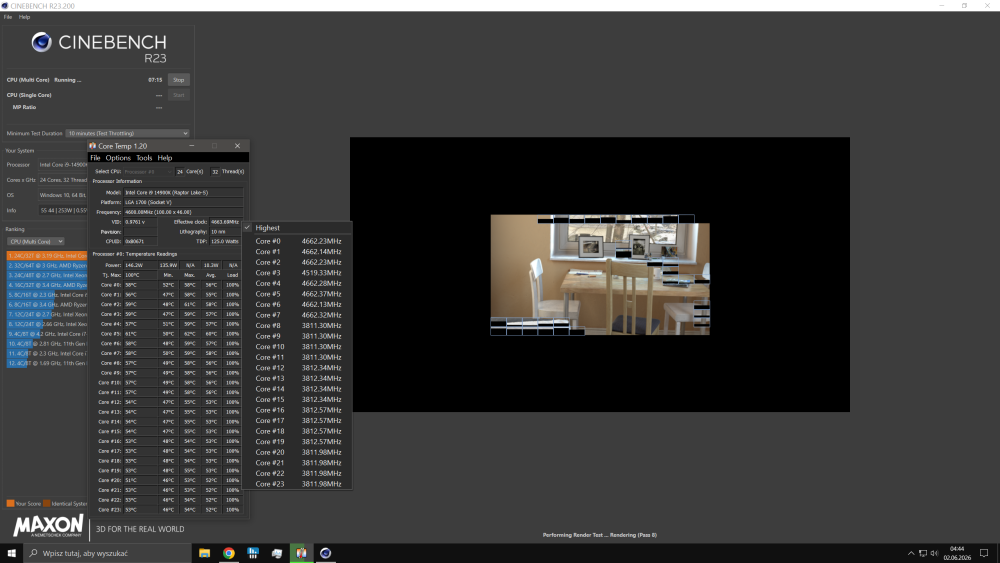The width and height of the screenshot is (1000, 563).
Task: Launch Google Chrome from the taskbar
Action: pos(228,553)
